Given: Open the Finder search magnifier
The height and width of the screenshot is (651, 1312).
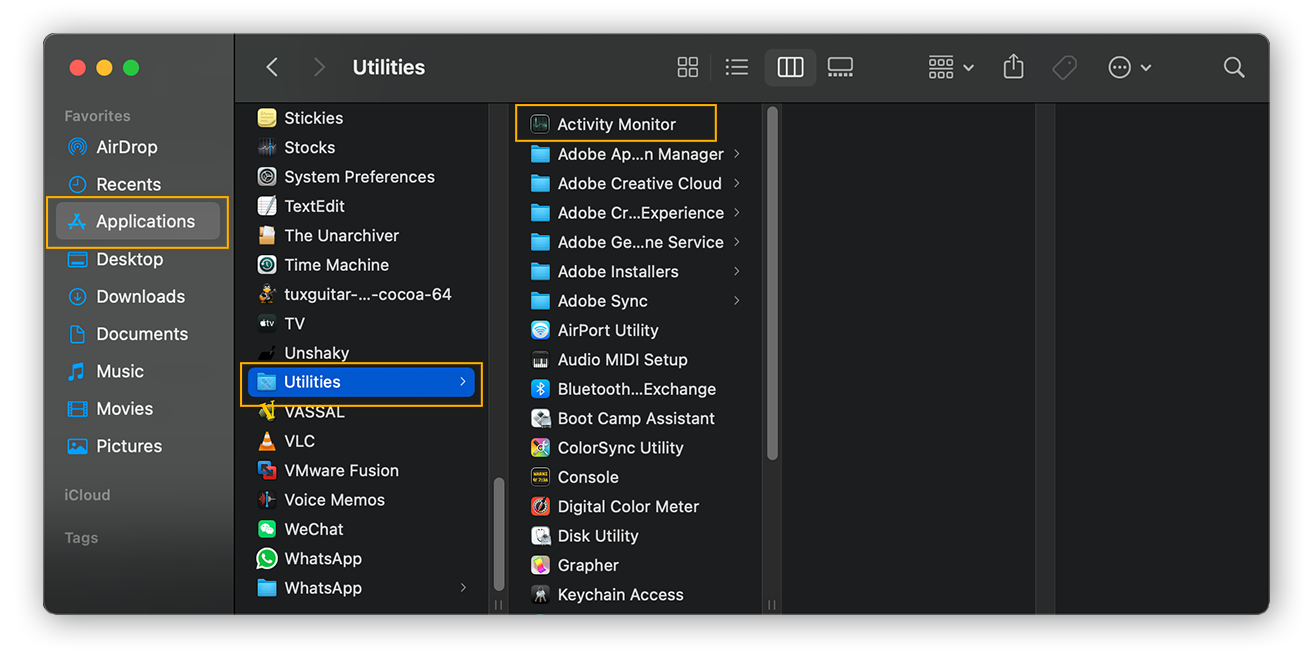Looking at the screenshot, I should (x=1234, y=67).
